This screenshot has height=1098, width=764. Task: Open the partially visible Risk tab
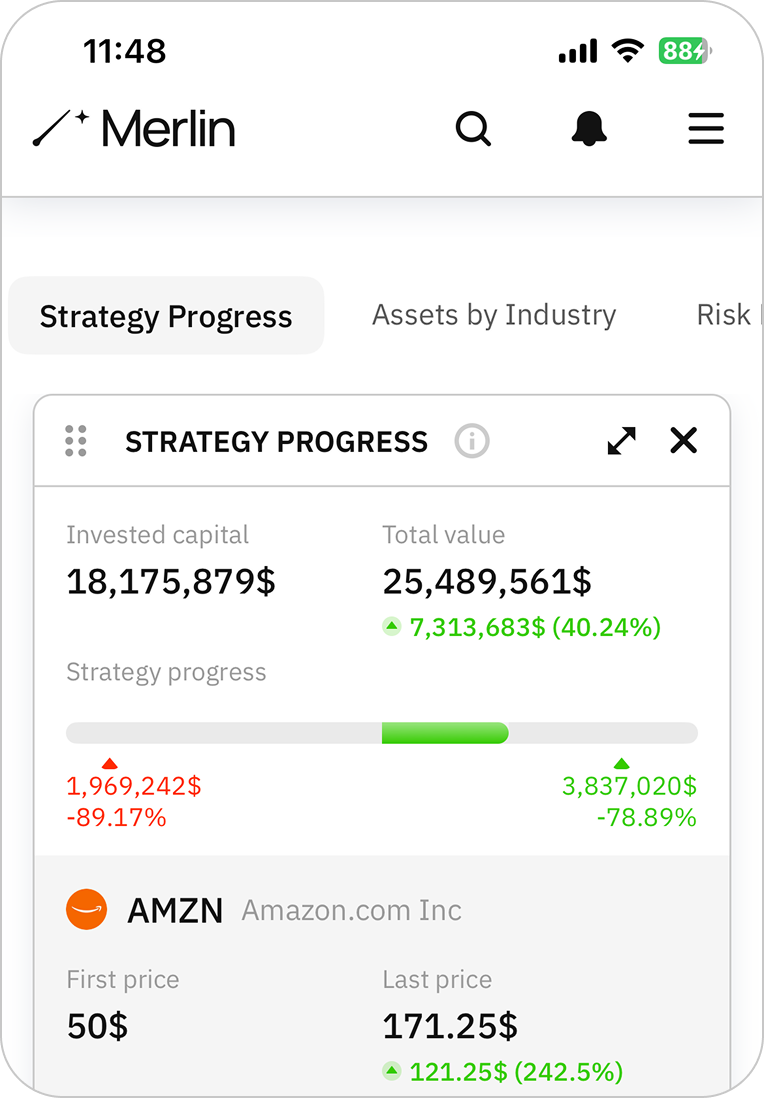(724, 315)
